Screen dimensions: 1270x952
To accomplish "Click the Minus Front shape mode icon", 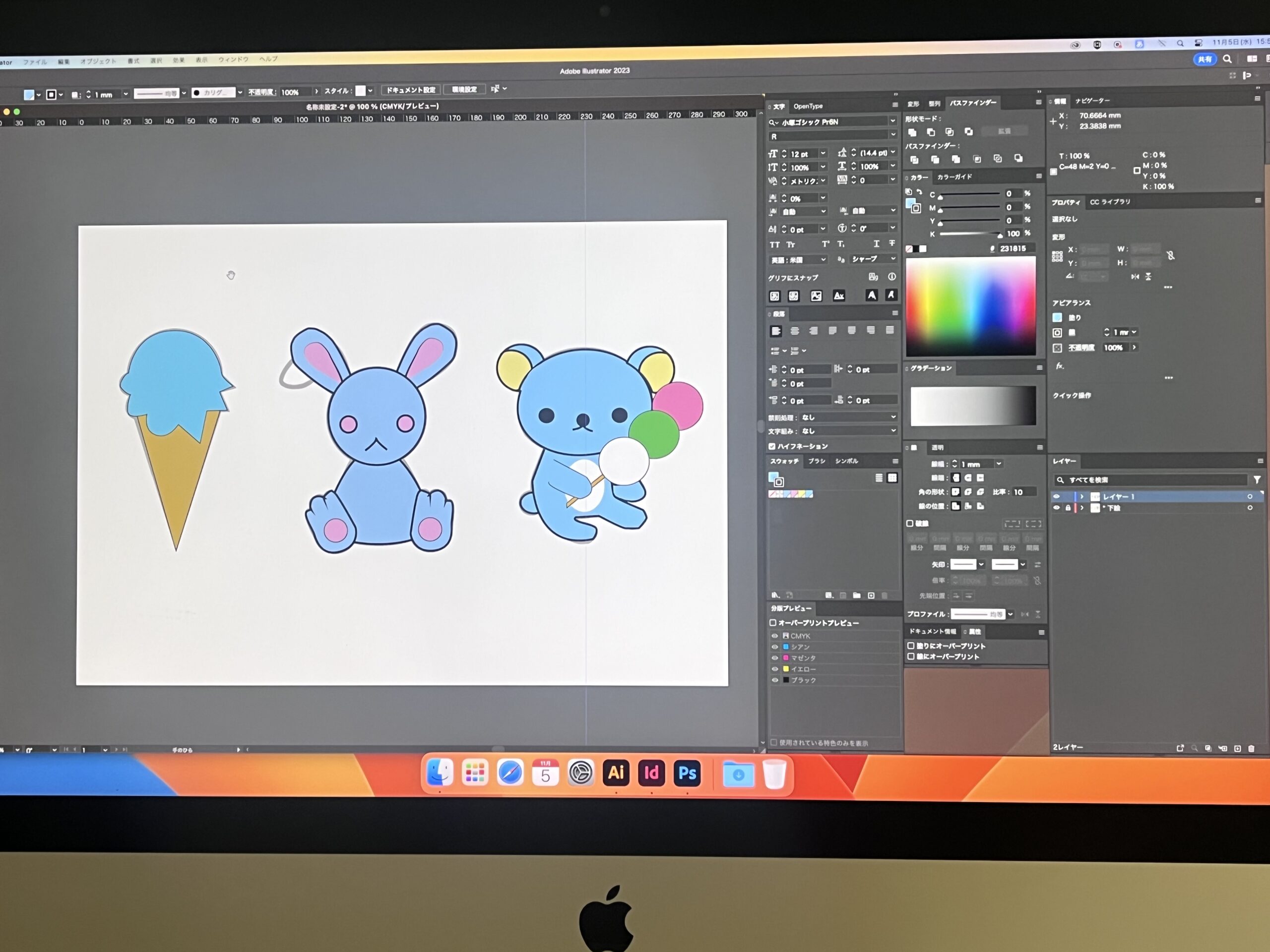I will [x=931, y=132].
